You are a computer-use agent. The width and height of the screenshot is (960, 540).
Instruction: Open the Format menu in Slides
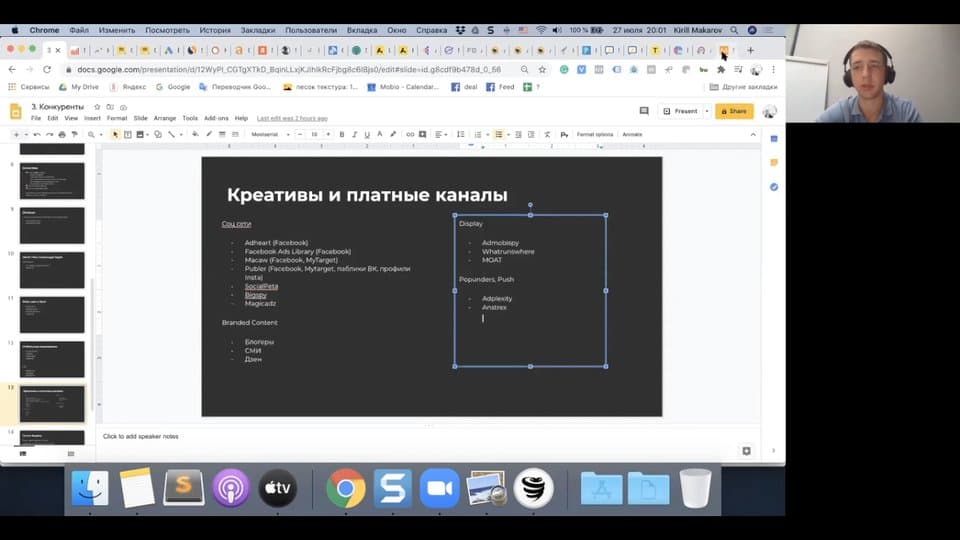(x=117, y=118)
